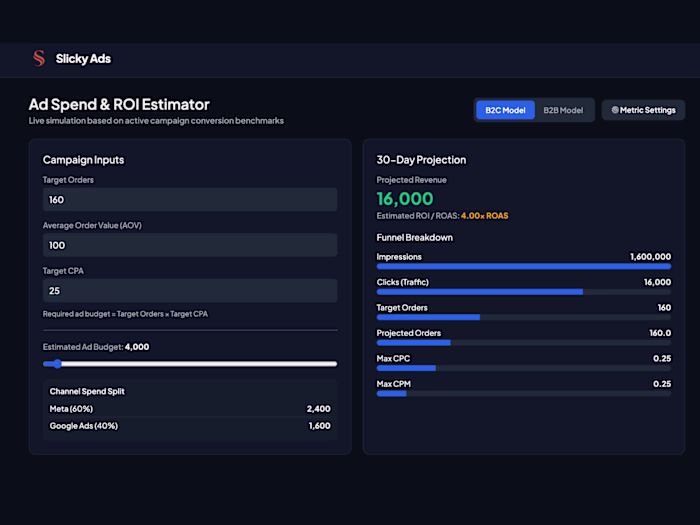The height and width of the screenshot is (525, 700).
Task: Click the 30-Day Projection heading
Action: pos(421,160)
